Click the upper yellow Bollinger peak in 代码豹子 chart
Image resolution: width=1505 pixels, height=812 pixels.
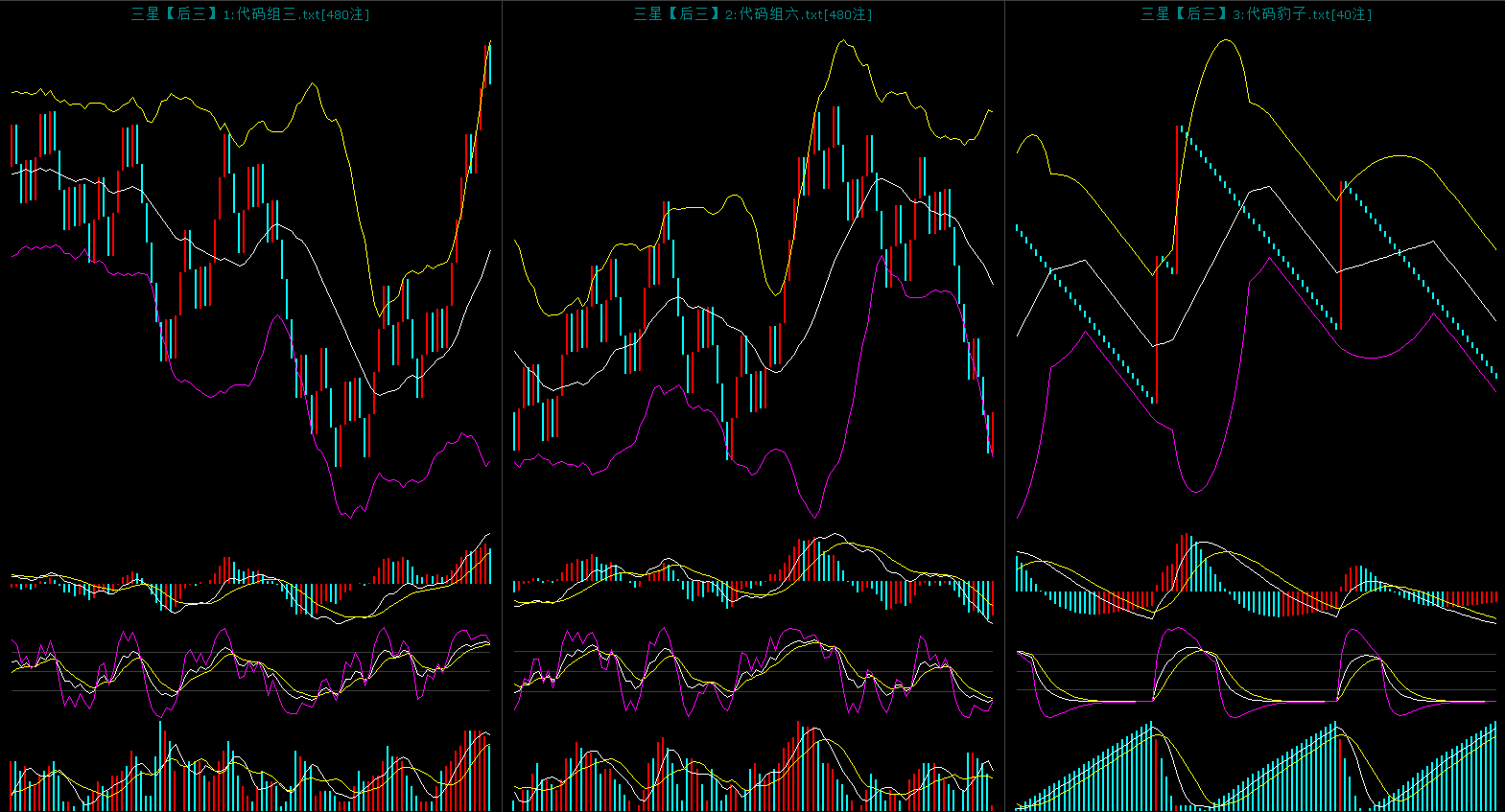pyautogui.click(x=1226, y=40)
